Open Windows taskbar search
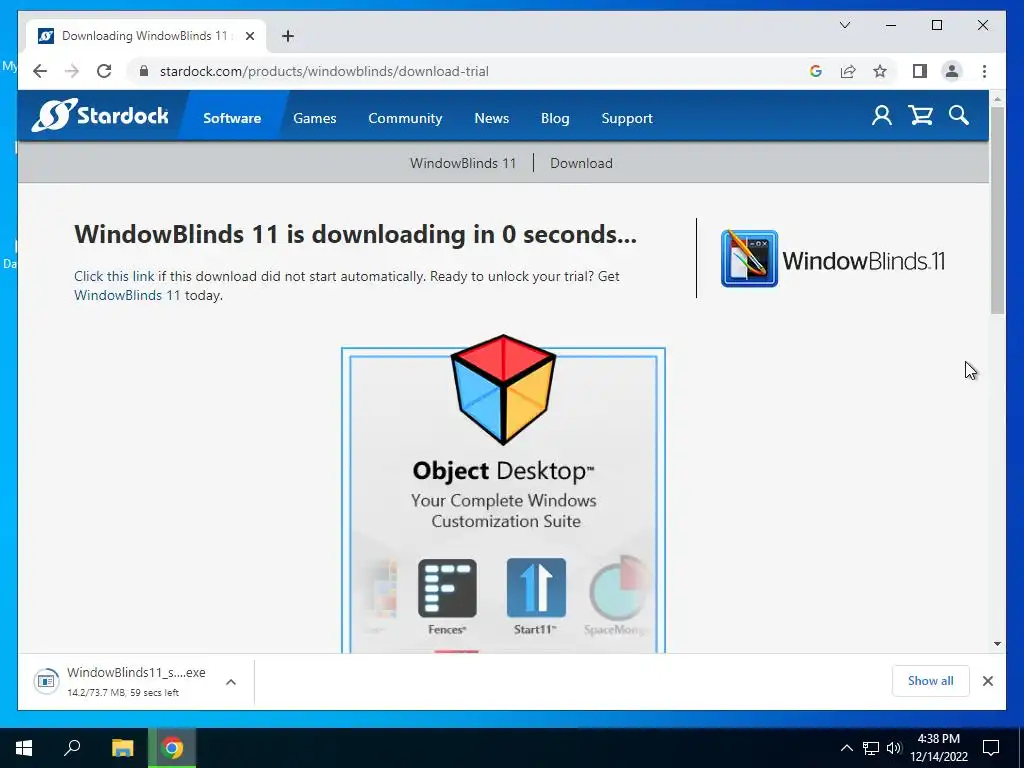The height and width of the screenshot is (768, 1024). 72,748
